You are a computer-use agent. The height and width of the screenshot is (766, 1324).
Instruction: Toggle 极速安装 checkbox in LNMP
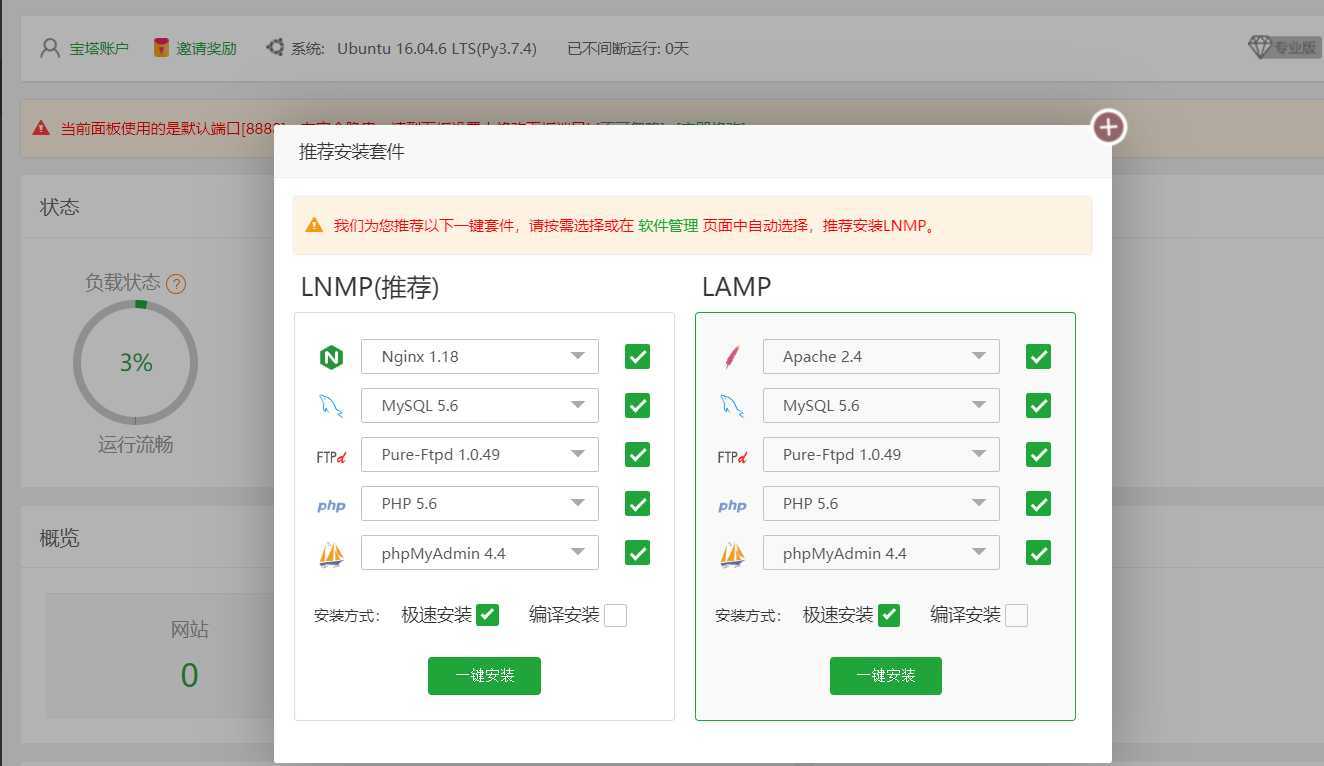point(487,615)
